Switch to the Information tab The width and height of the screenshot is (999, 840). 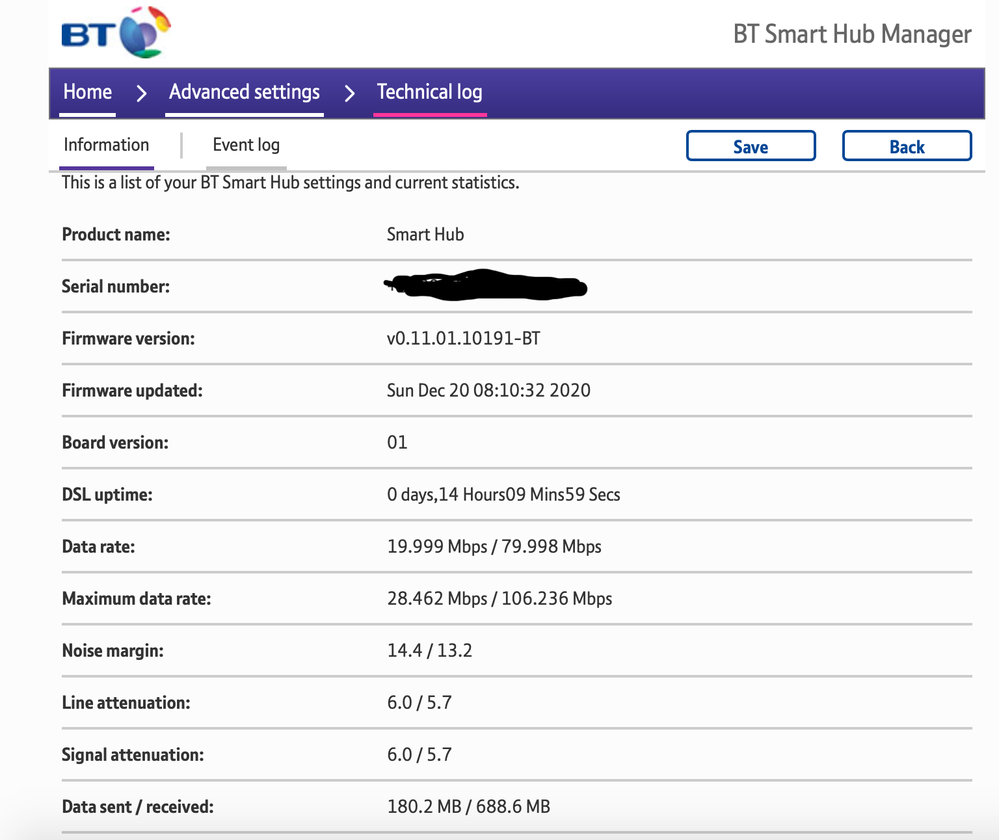(106, 145)
